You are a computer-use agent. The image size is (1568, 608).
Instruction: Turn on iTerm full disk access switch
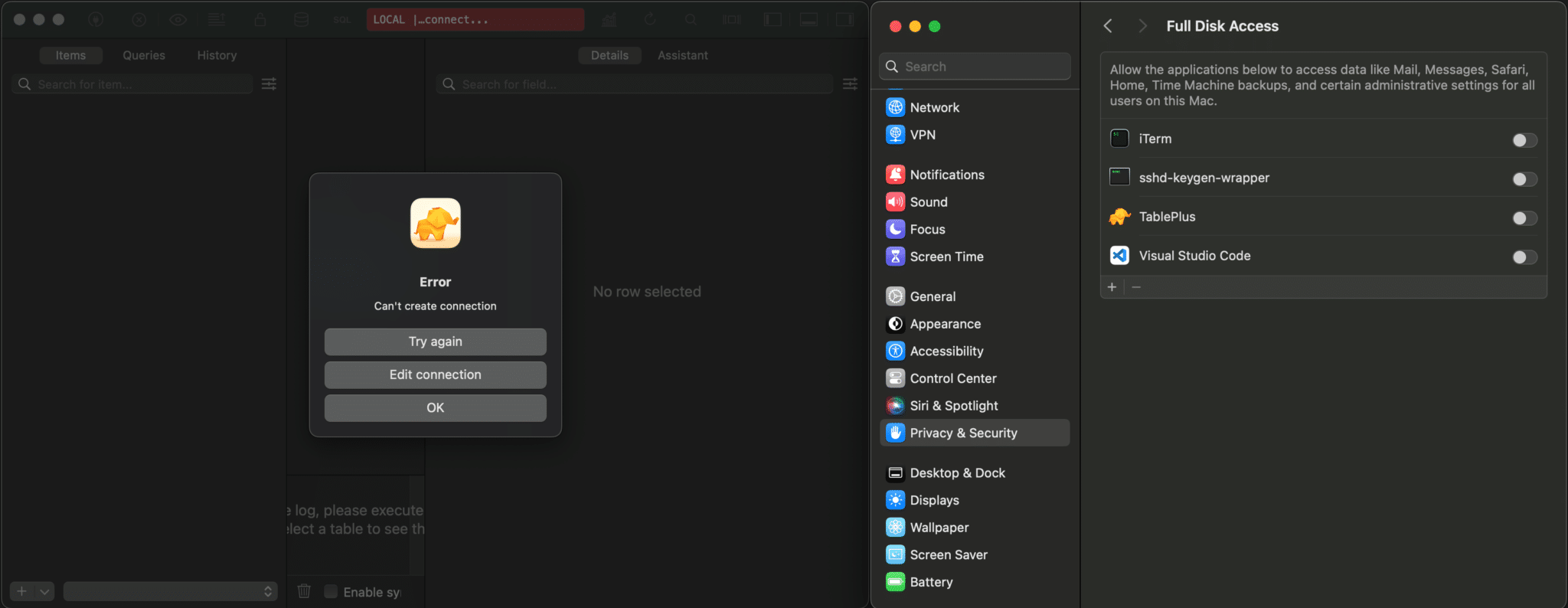[1524, 140]
